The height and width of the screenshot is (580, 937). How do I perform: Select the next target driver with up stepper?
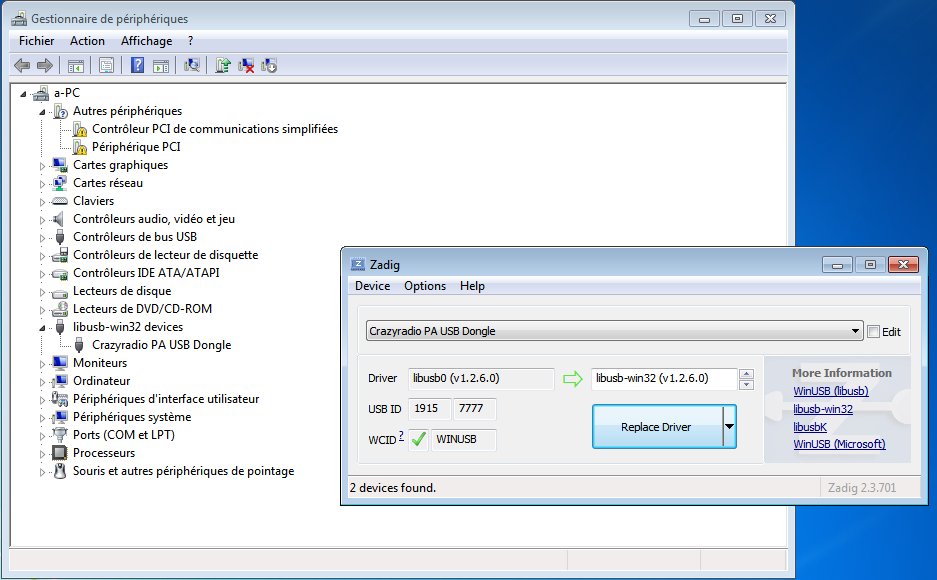point(746,374)
